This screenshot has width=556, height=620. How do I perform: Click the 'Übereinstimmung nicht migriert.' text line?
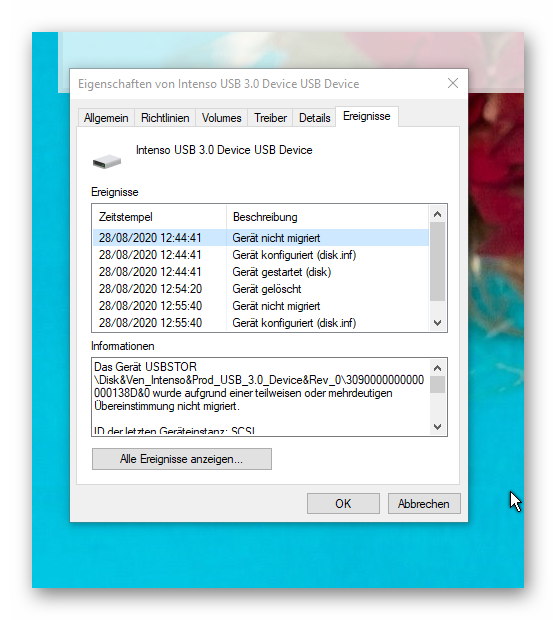[x=167, y=406]
